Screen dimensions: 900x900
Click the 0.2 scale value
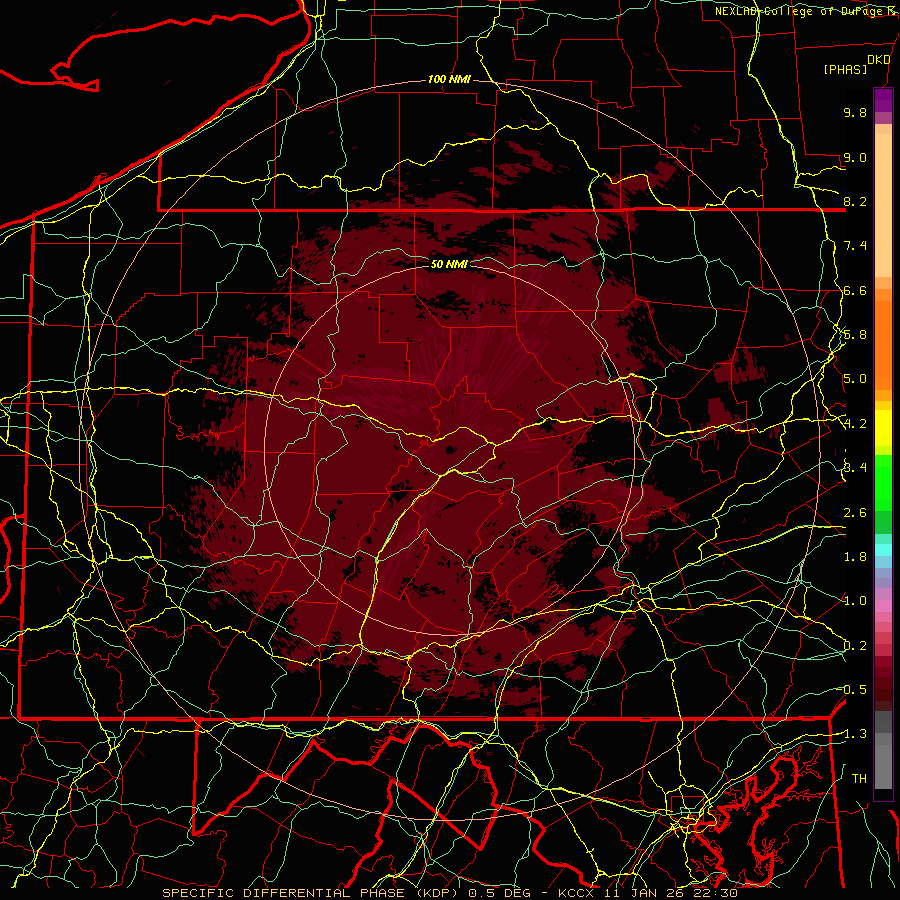pyautogui.click(x=855, y=646)
